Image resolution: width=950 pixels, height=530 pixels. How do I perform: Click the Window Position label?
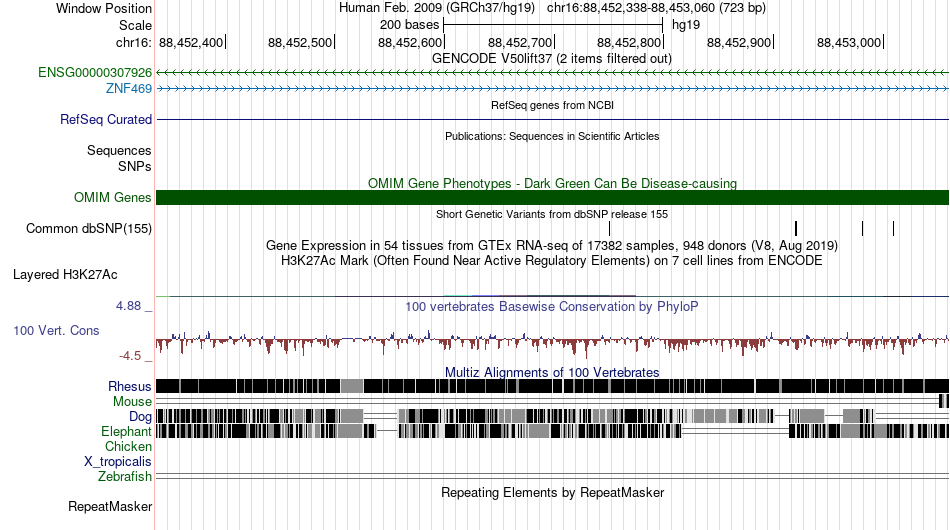click(104, 8)
